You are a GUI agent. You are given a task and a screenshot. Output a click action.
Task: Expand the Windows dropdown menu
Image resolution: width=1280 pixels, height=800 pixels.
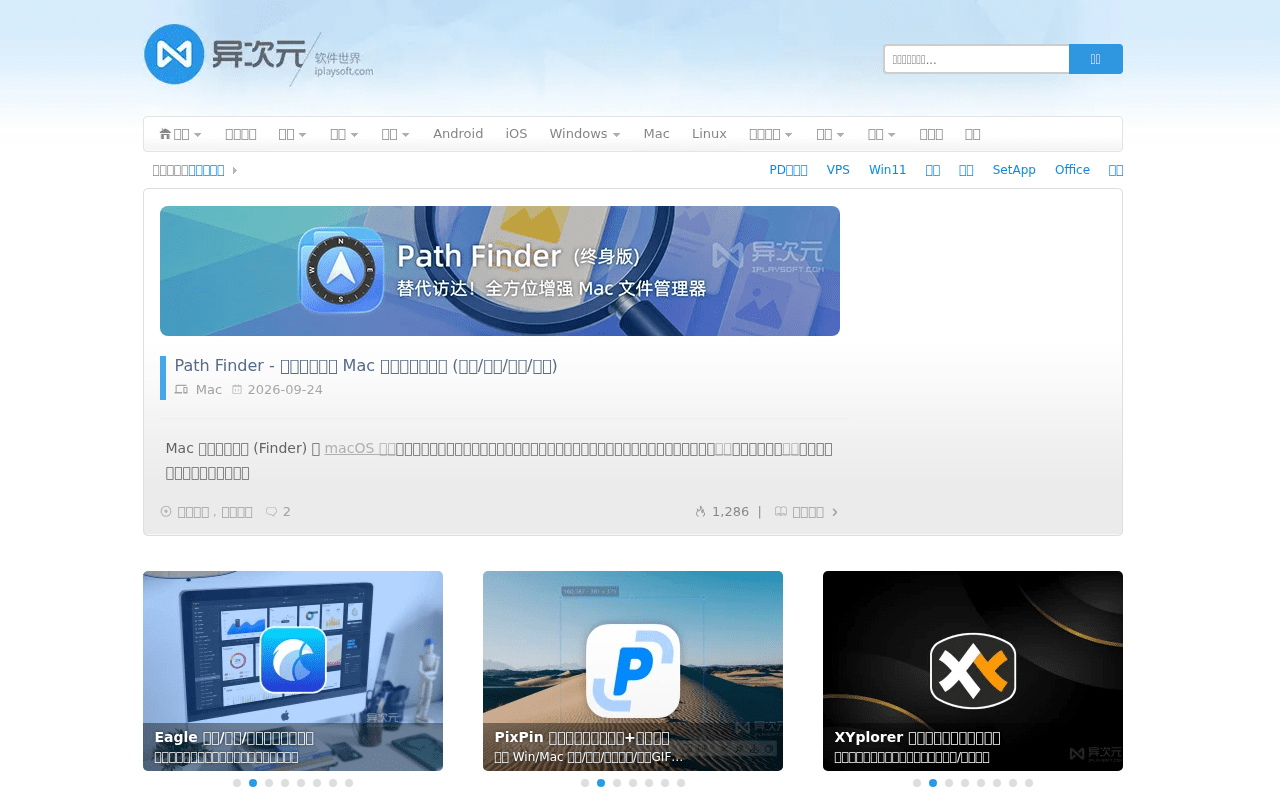585,134
